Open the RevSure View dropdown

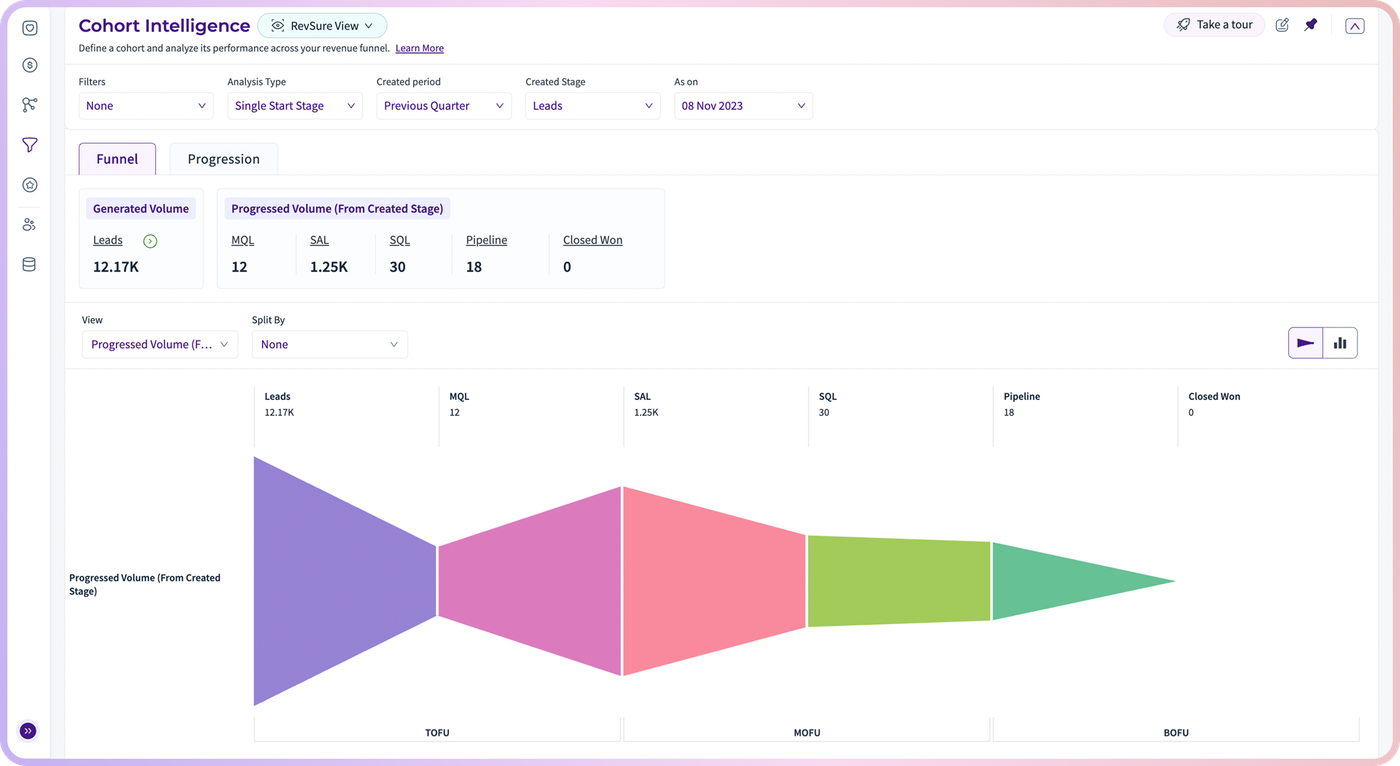[x=322, y=26]
